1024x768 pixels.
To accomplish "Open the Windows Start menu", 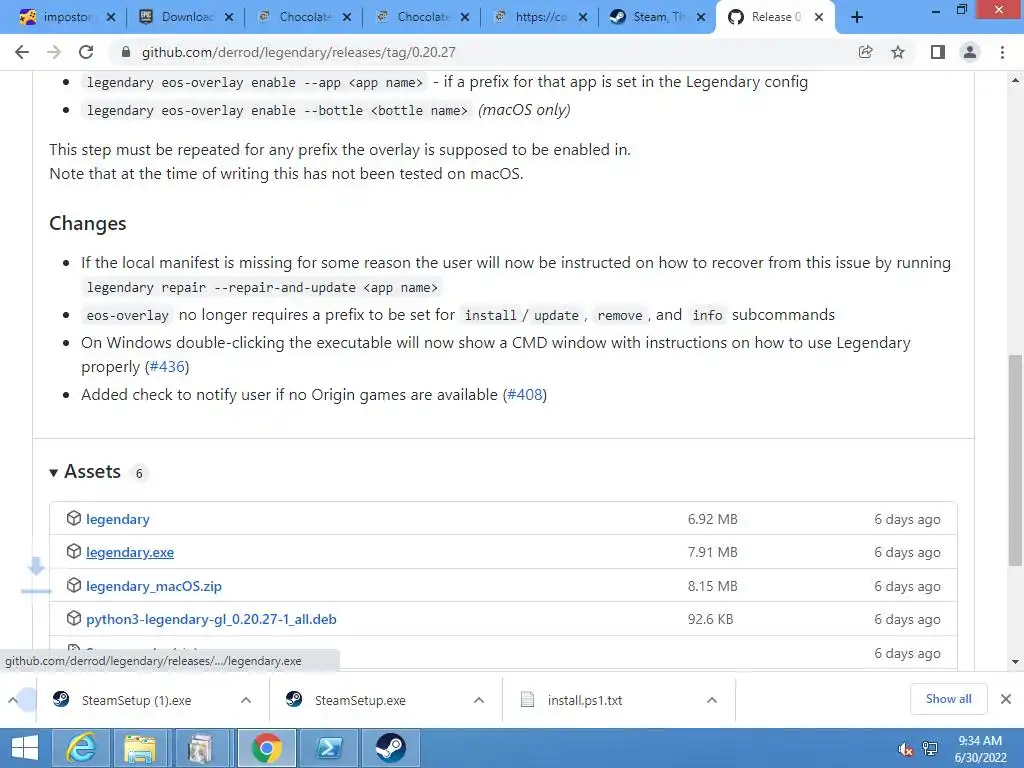I will 25,748.
